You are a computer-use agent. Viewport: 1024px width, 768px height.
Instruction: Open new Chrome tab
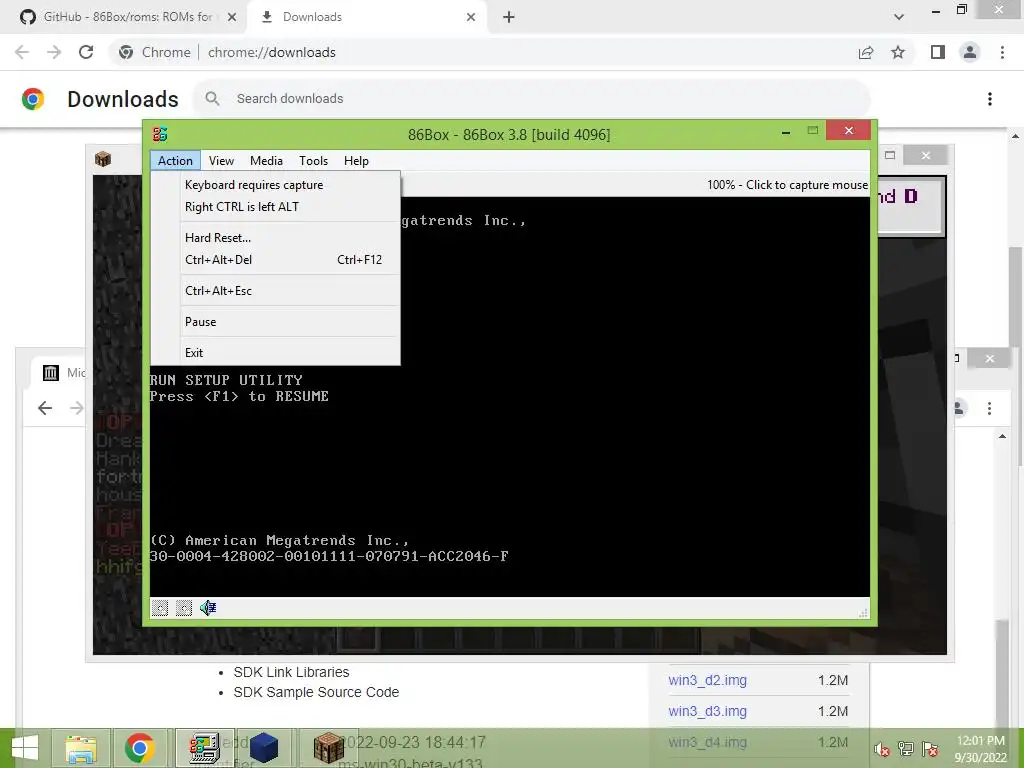point(509,17)
